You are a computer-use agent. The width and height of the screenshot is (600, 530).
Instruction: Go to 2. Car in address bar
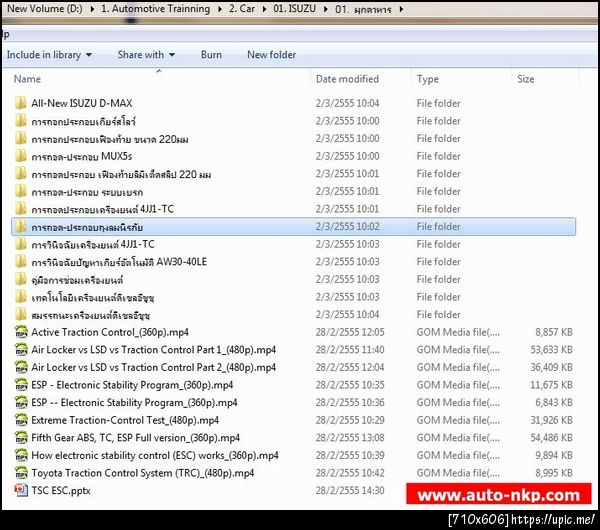pyautogui.click(x=242, y=8)
